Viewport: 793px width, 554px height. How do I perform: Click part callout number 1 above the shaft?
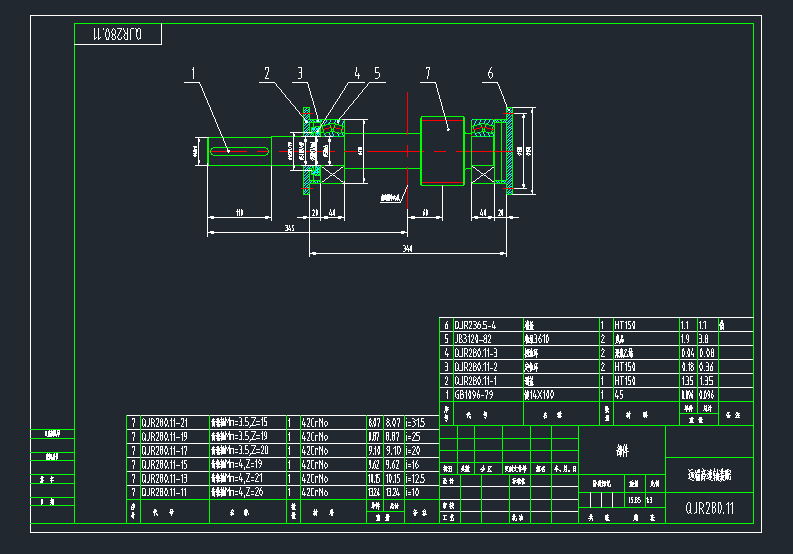pos(193,74)
